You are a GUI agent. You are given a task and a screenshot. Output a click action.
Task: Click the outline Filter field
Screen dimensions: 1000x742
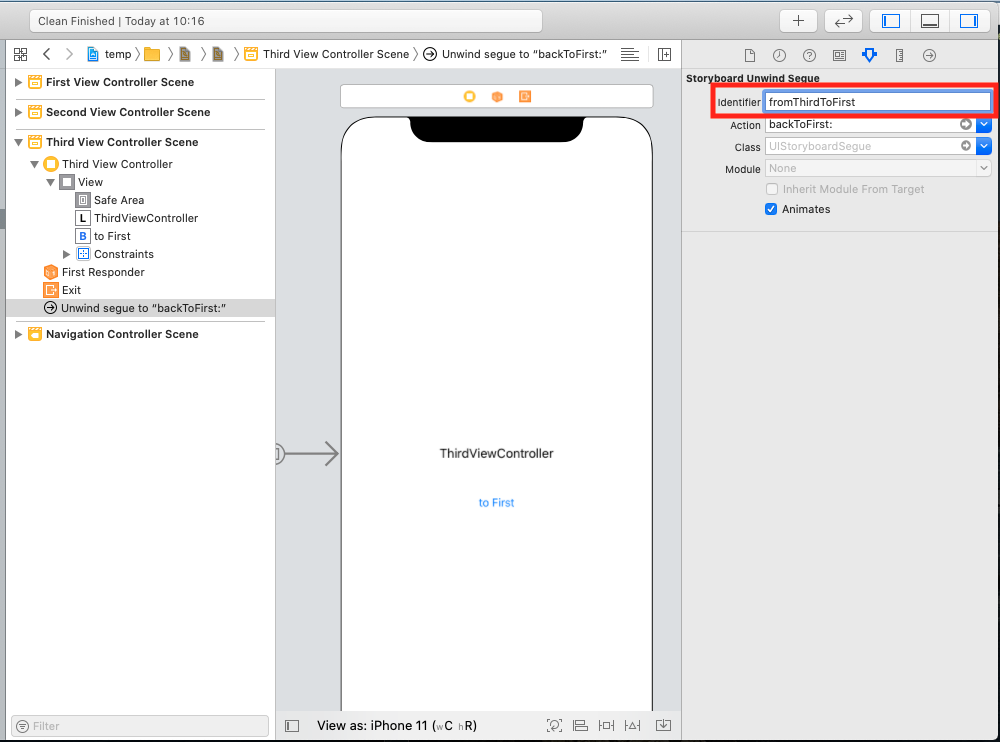(140, 726)
